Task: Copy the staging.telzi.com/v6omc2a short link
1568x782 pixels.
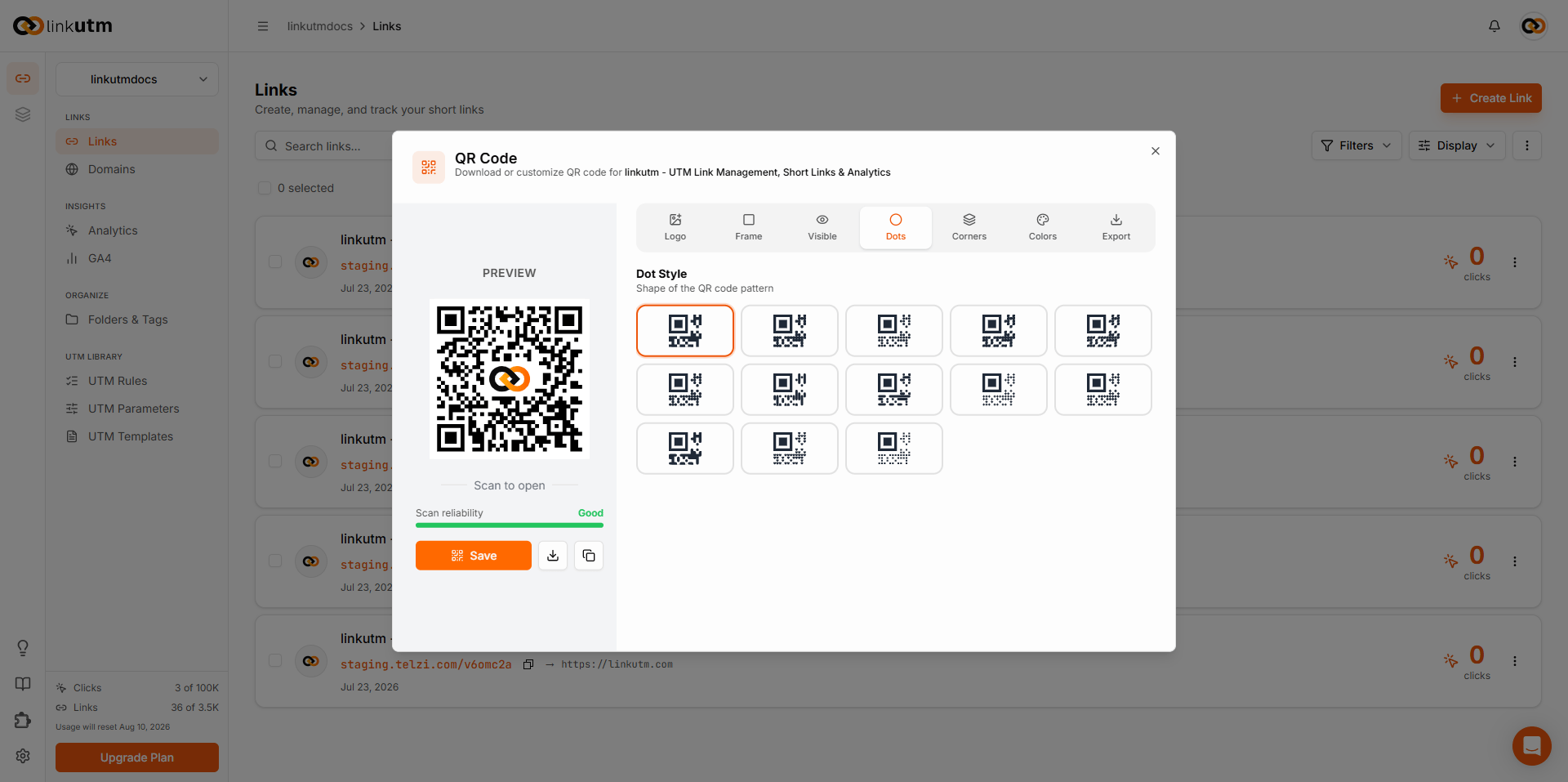Action: [x=528, y=664]
